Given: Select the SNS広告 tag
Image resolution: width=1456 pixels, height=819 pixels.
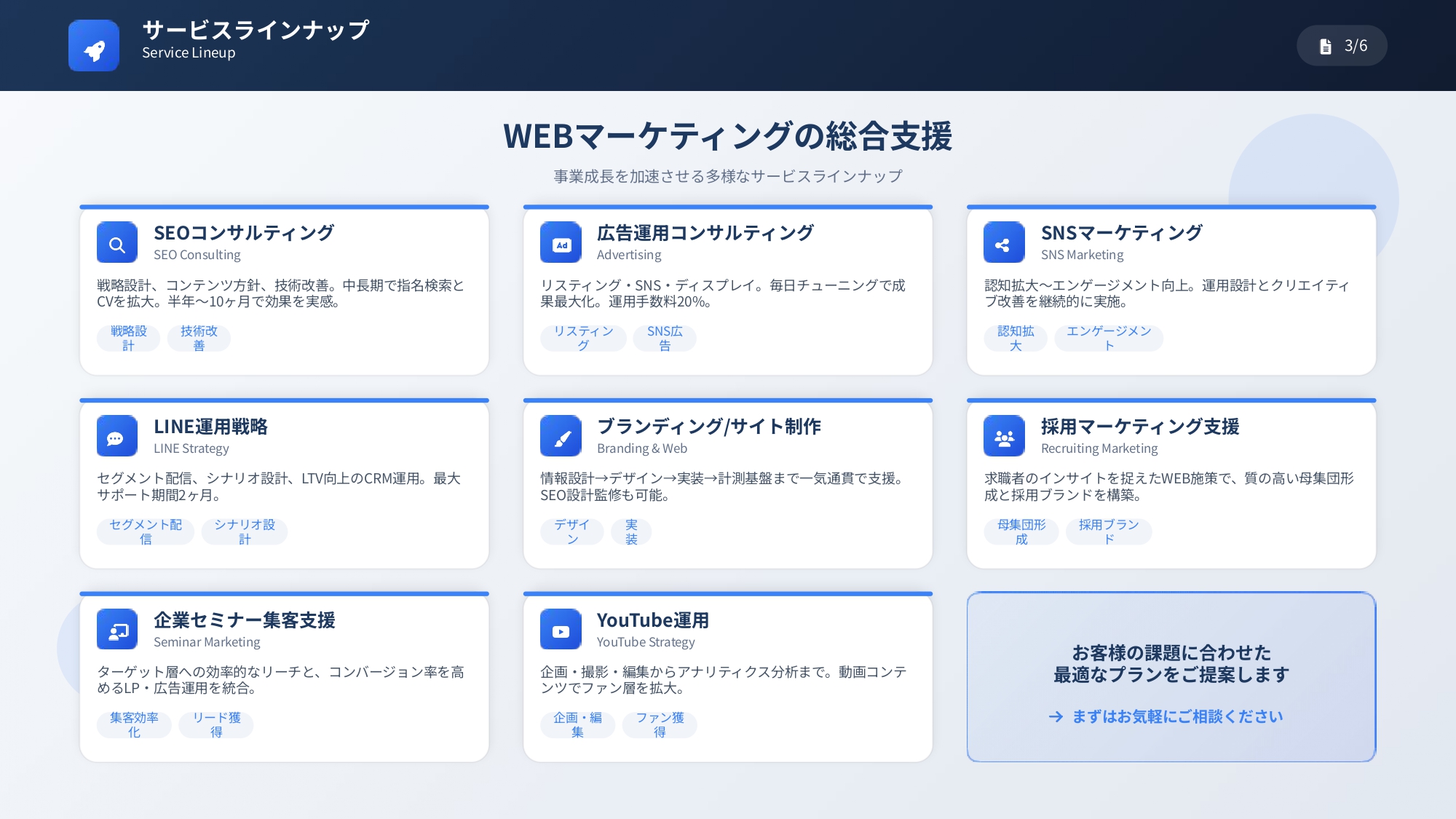Looking at the screenshot, I should (x=665, y=339).
